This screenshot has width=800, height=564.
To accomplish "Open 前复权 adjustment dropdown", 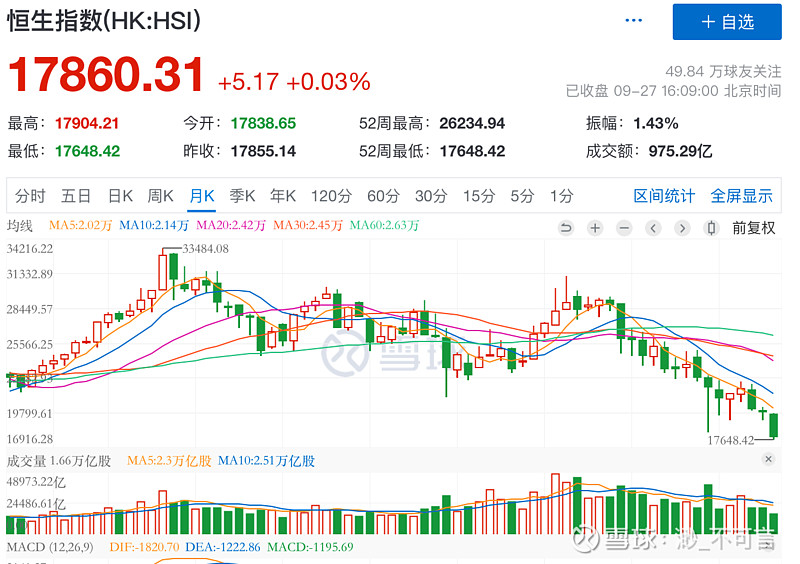I will click(754, 228).
